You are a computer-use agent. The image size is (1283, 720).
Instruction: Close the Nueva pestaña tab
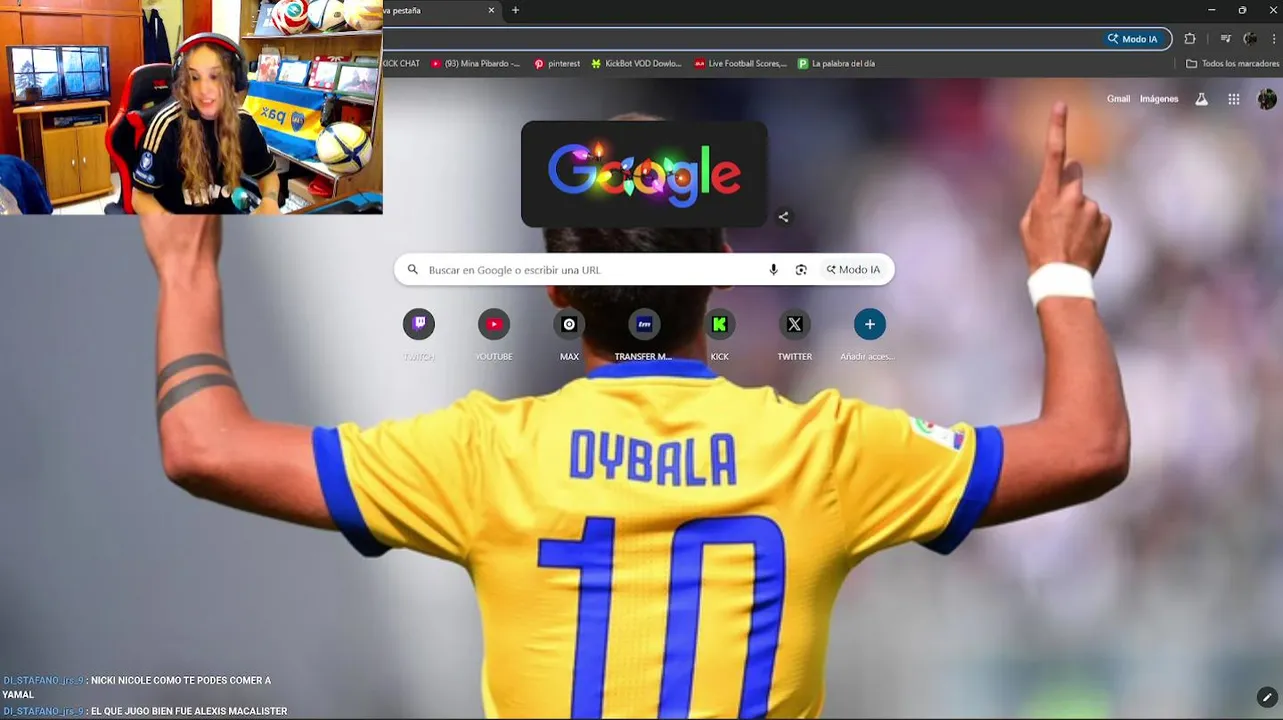(x=491, y=10)
